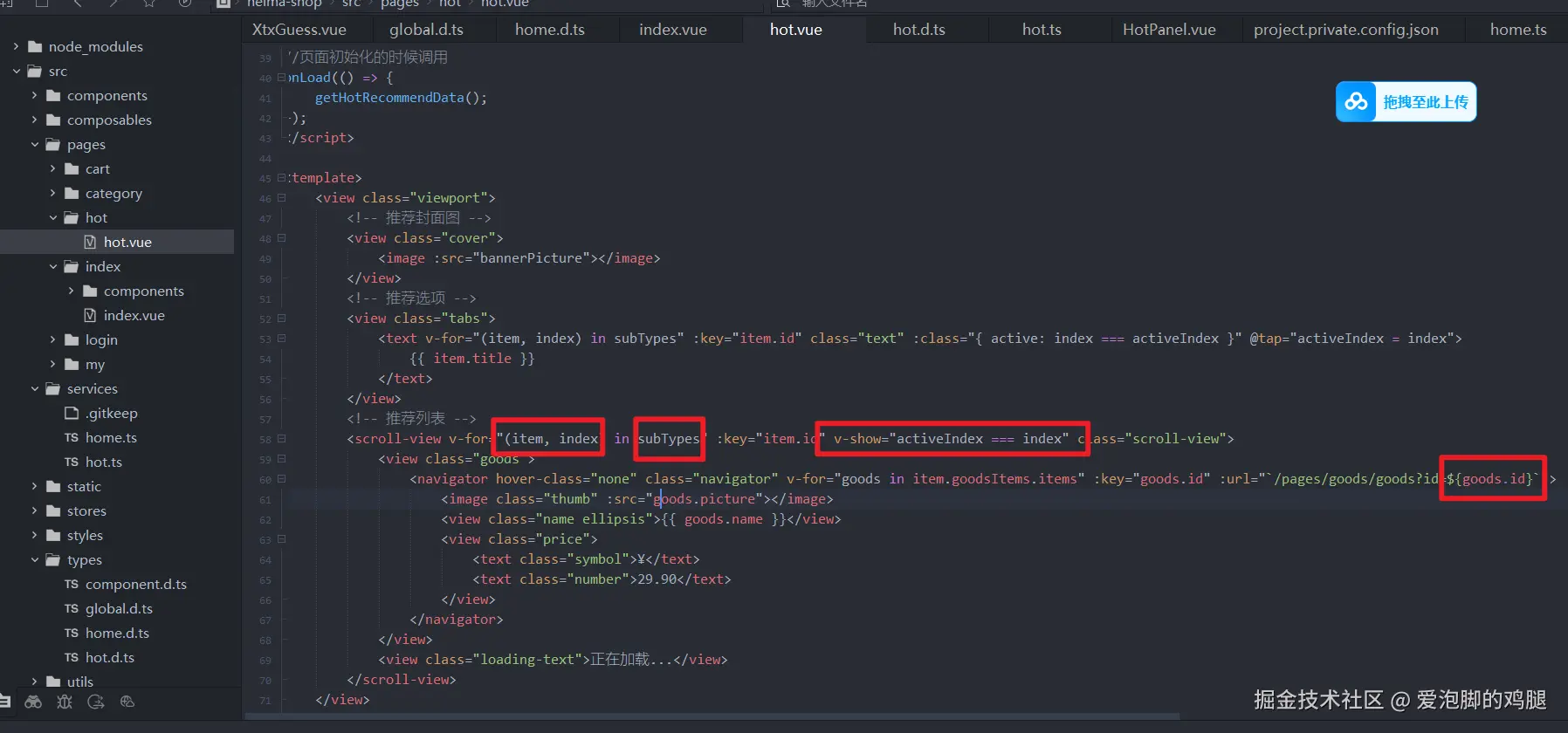Image resolution: width=1568 pixels, height=733 pixels.
Task: Click the TS icon beside hot.d.ts in tree
Action: point(72,657)
